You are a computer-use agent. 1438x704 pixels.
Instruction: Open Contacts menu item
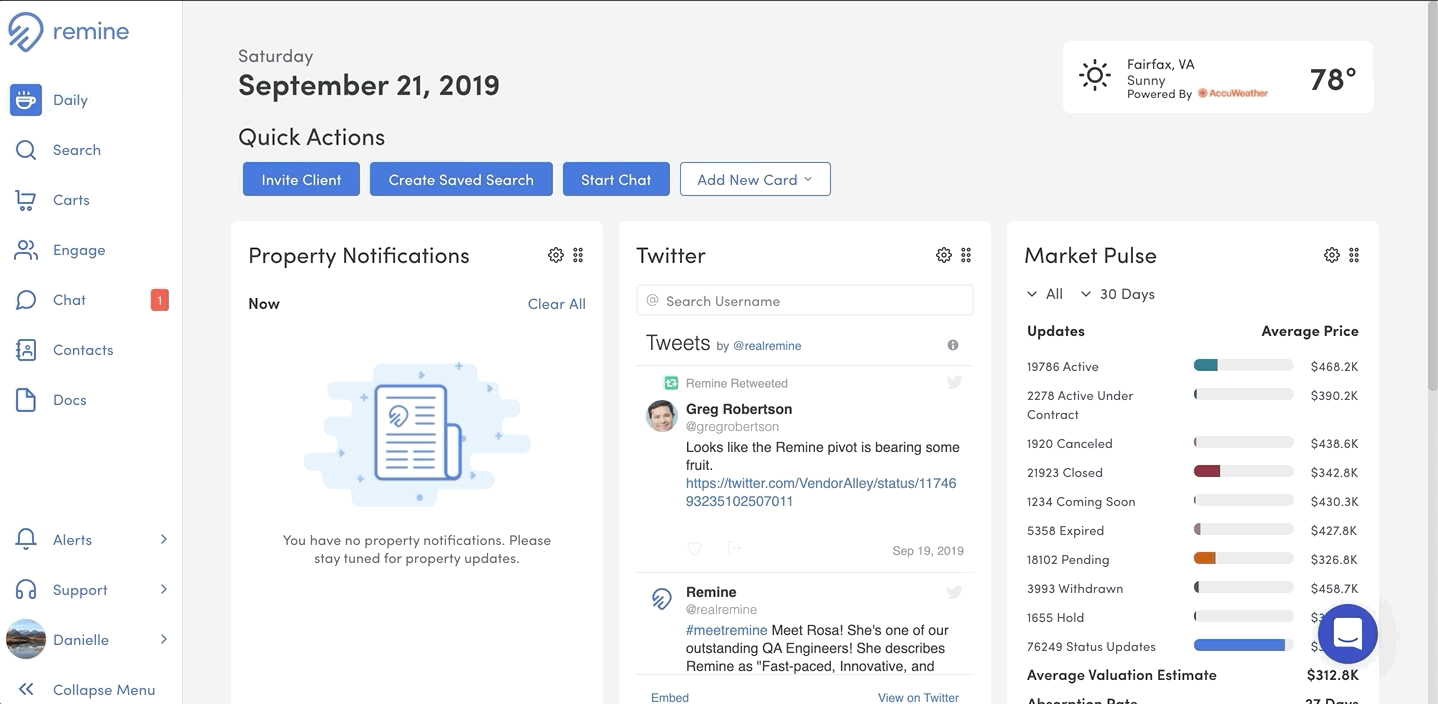click(x=83, y=350)
